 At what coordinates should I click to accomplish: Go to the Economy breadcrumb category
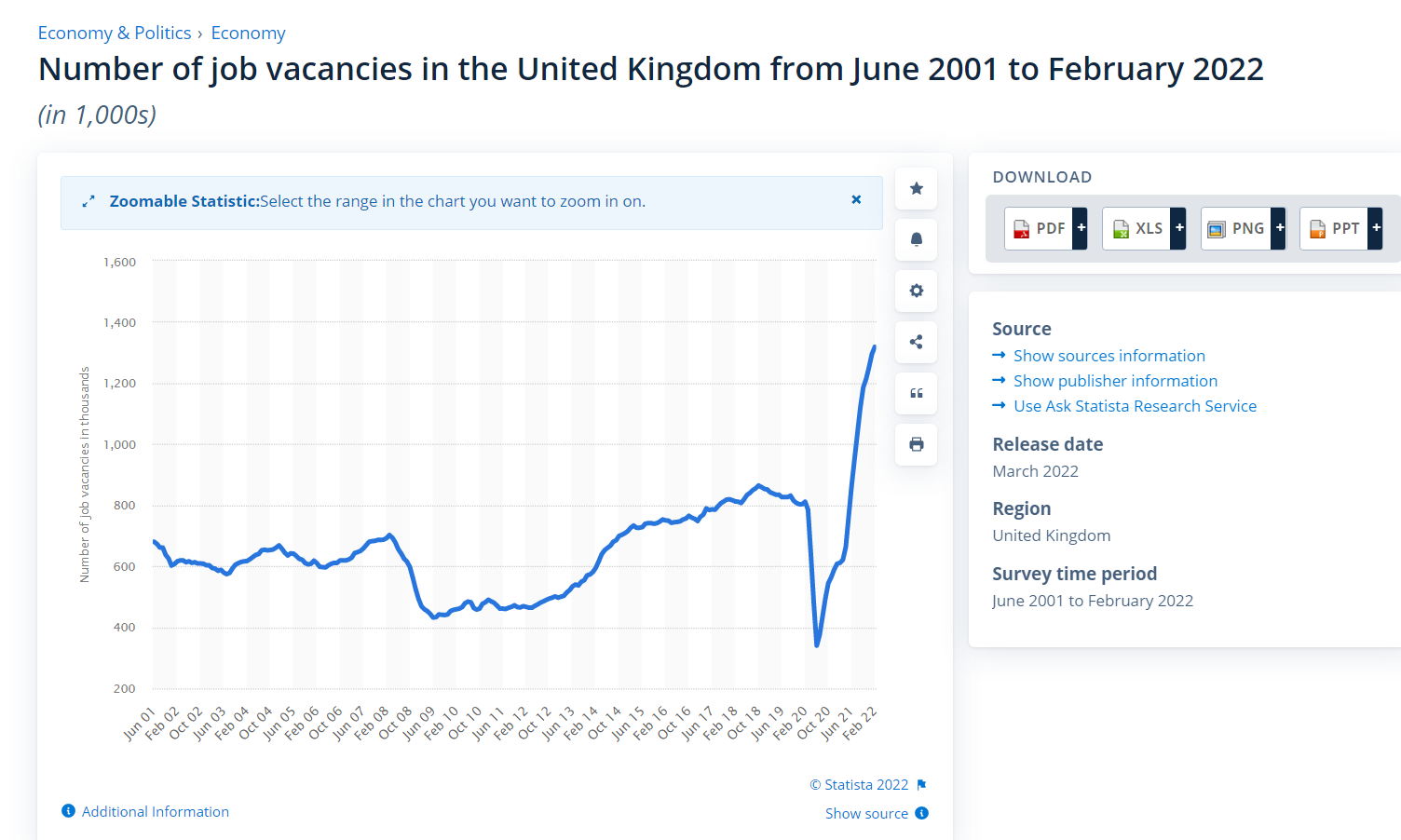pyautogui.click(x=248, y=34)
